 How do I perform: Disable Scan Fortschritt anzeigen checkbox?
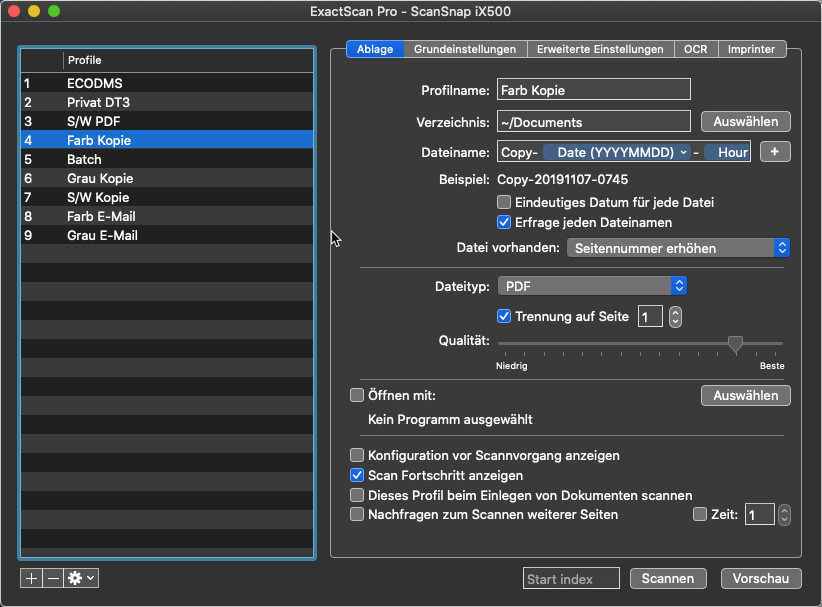pos(357,475)
